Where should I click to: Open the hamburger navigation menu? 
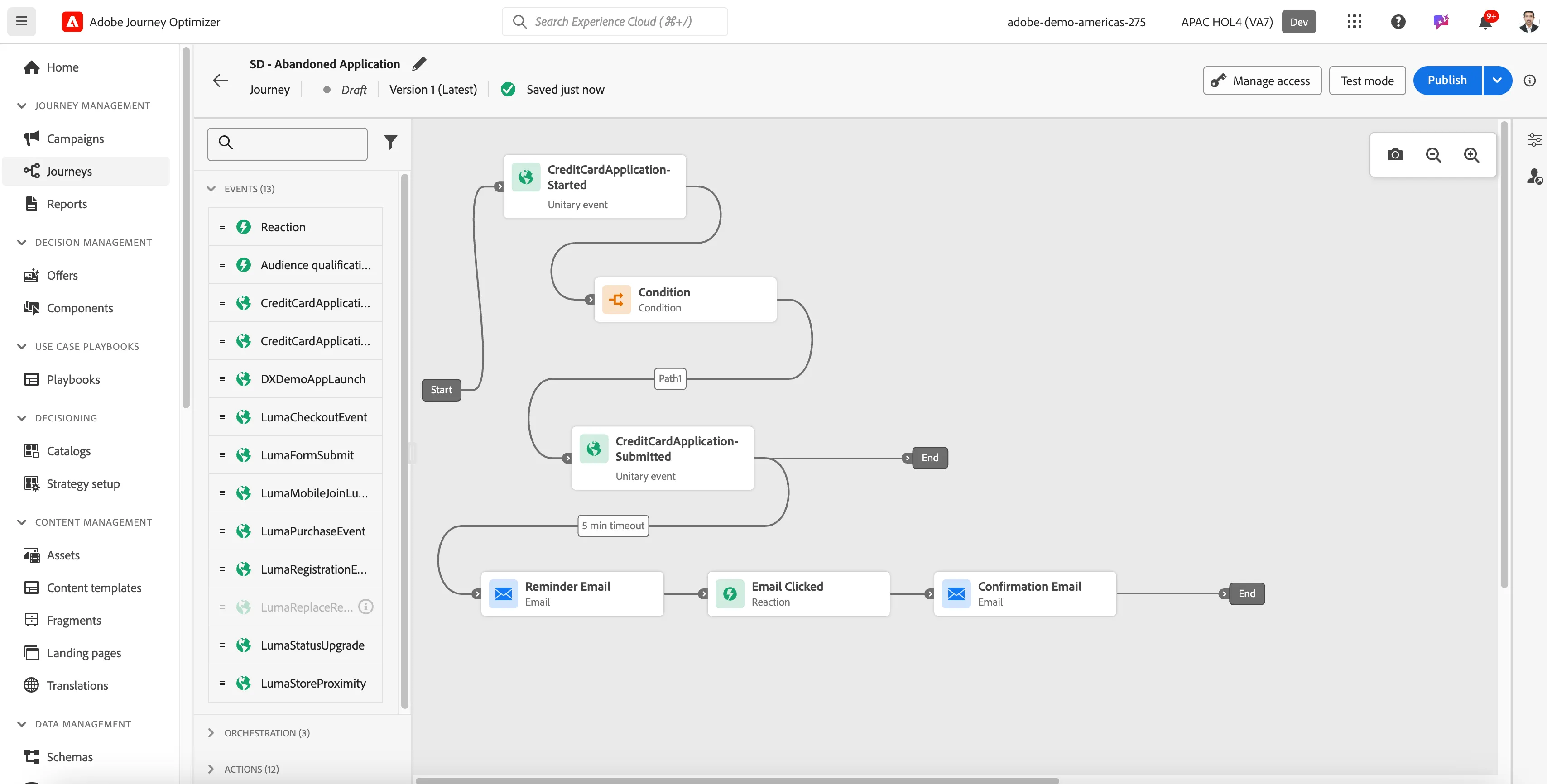22,22
